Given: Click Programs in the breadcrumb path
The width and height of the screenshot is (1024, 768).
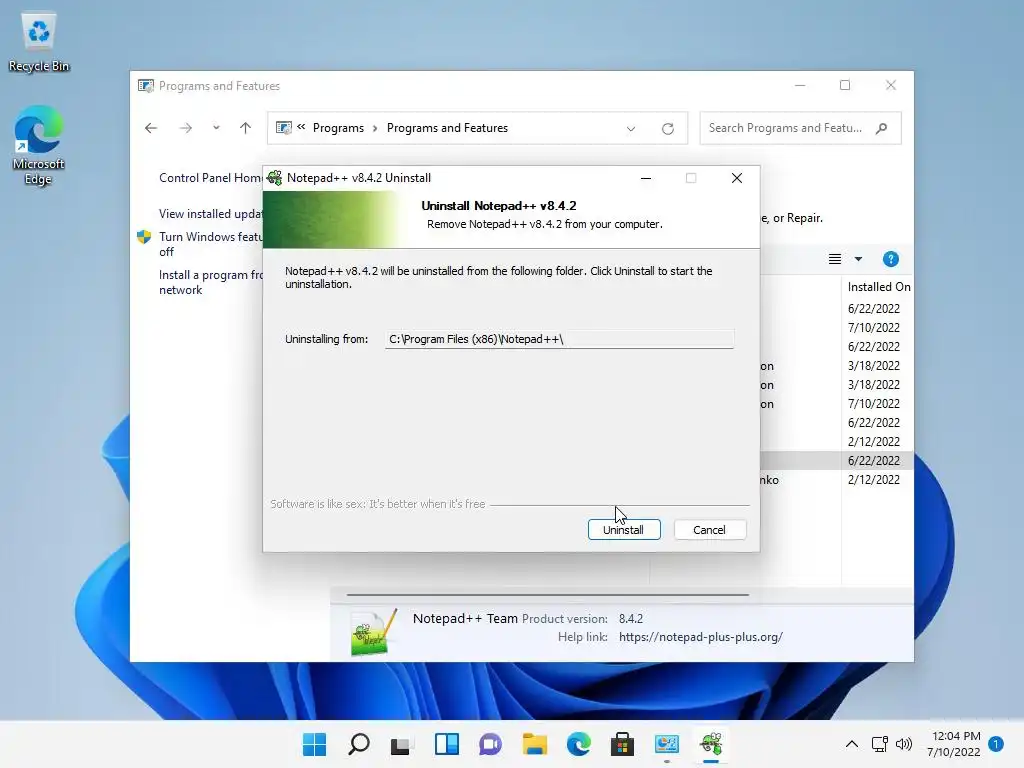Looking at the screenshot, I should click(x=338, y=128).
